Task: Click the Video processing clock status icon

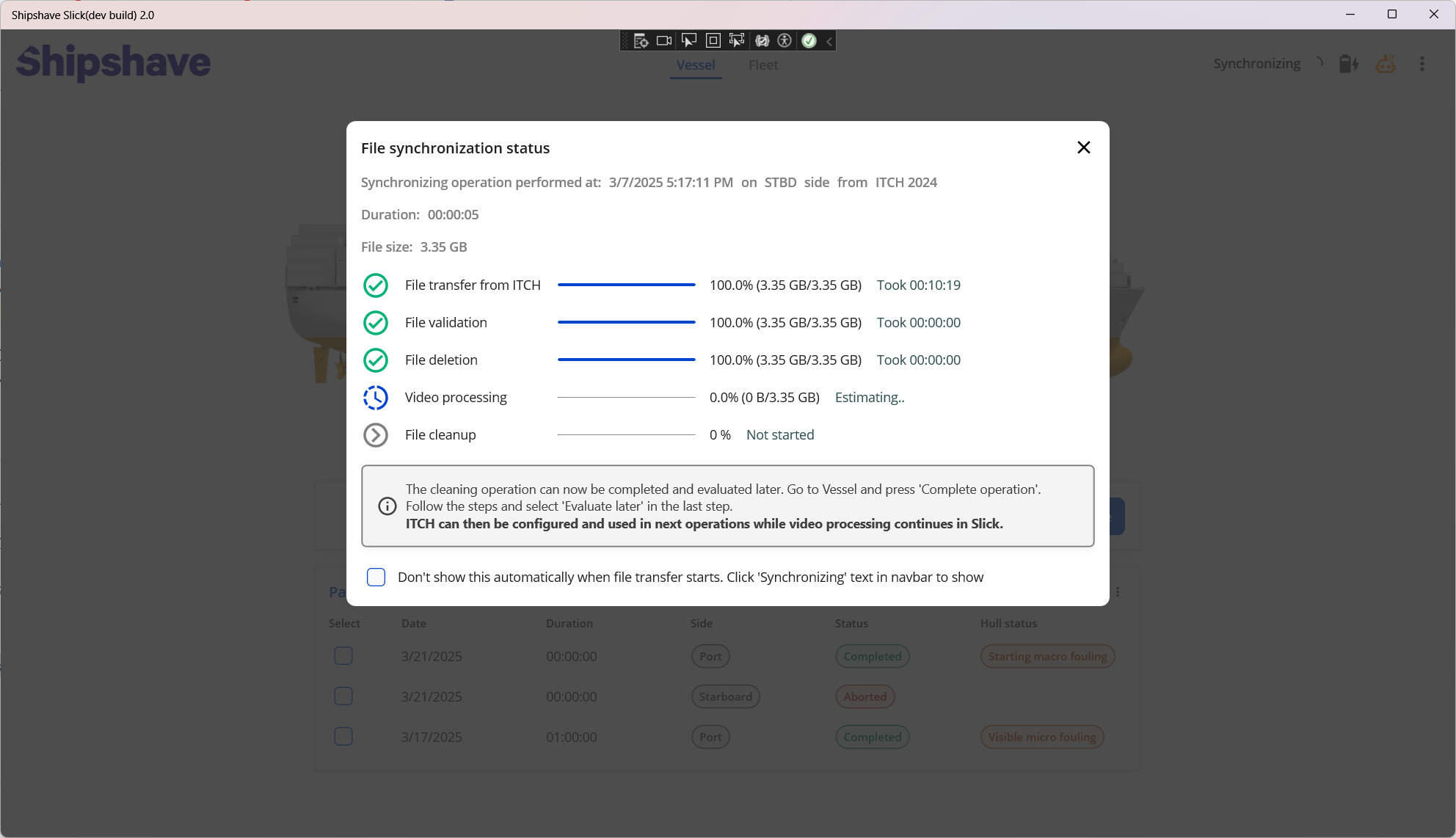Action: pyautogui.click(x=376, y=397)
